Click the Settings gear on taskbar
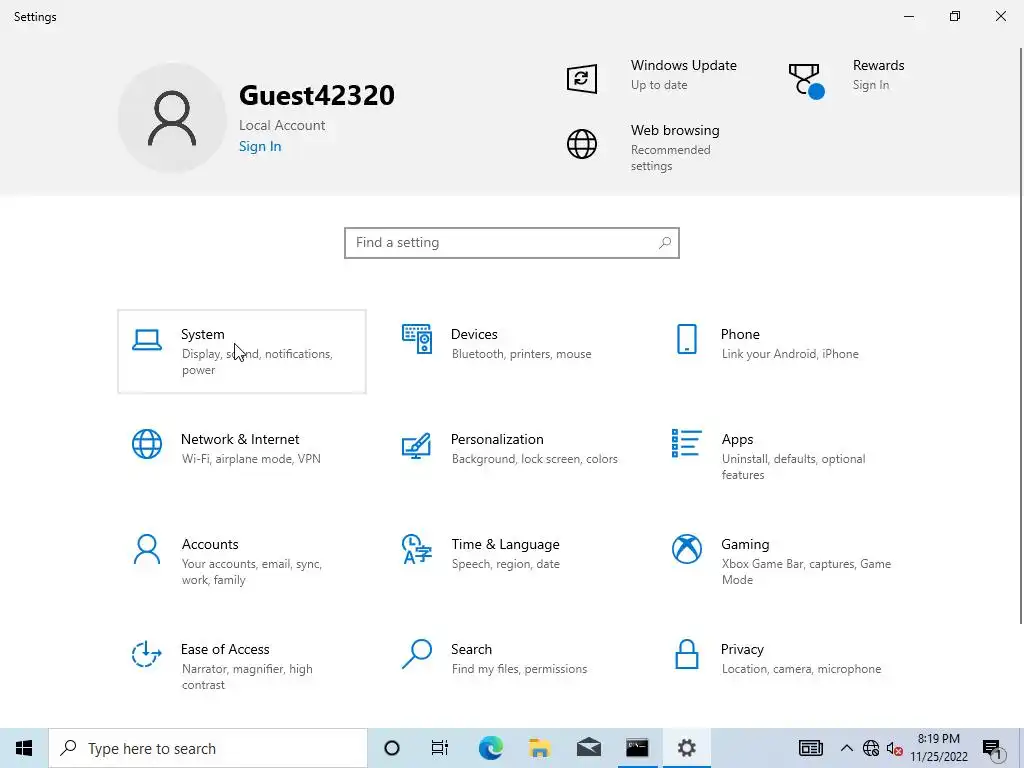This screenshot has width=1024, height=768. (x=686, y=748)
